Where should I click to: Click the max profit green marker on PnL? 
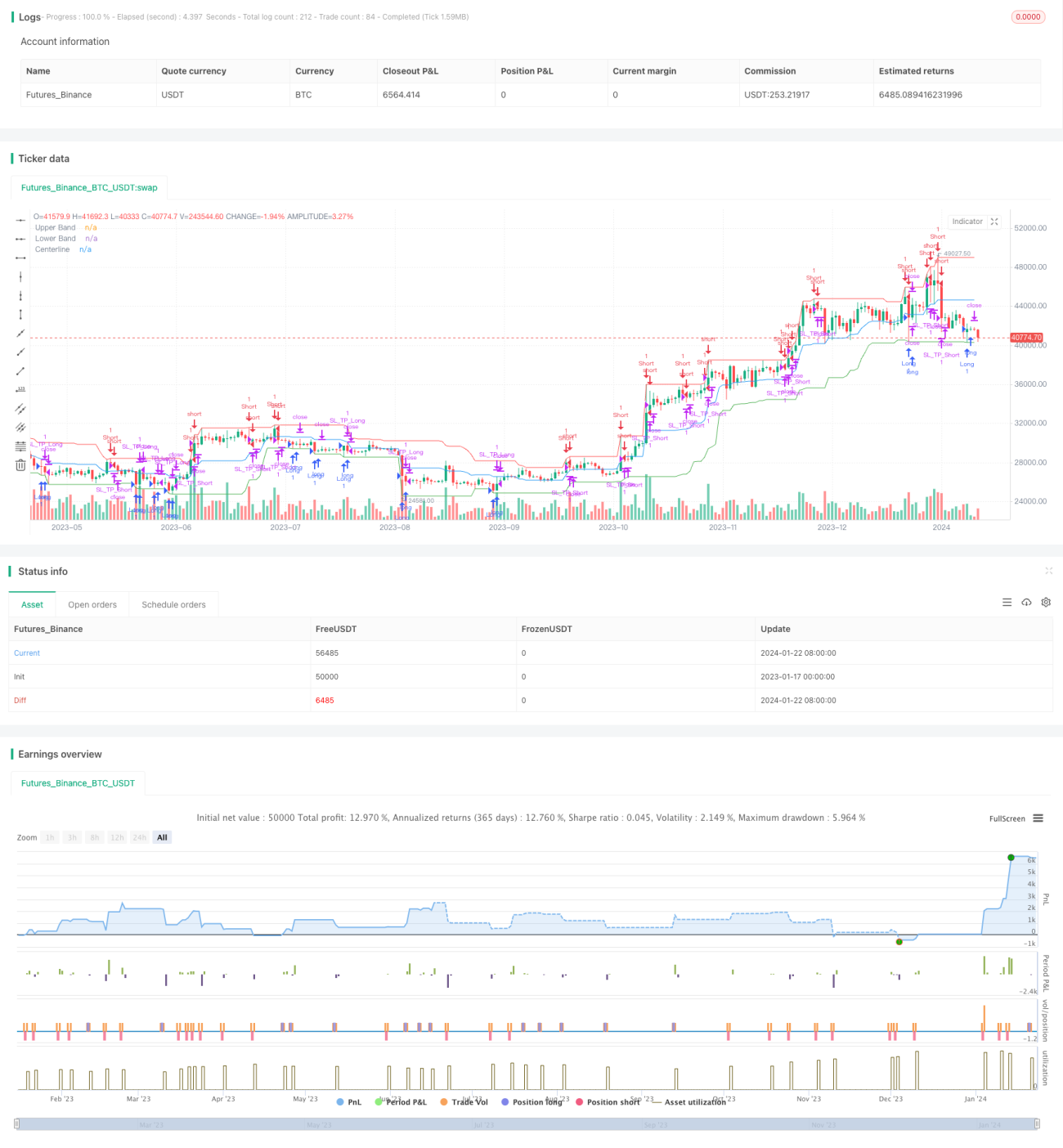click(x=1011, y=857)
